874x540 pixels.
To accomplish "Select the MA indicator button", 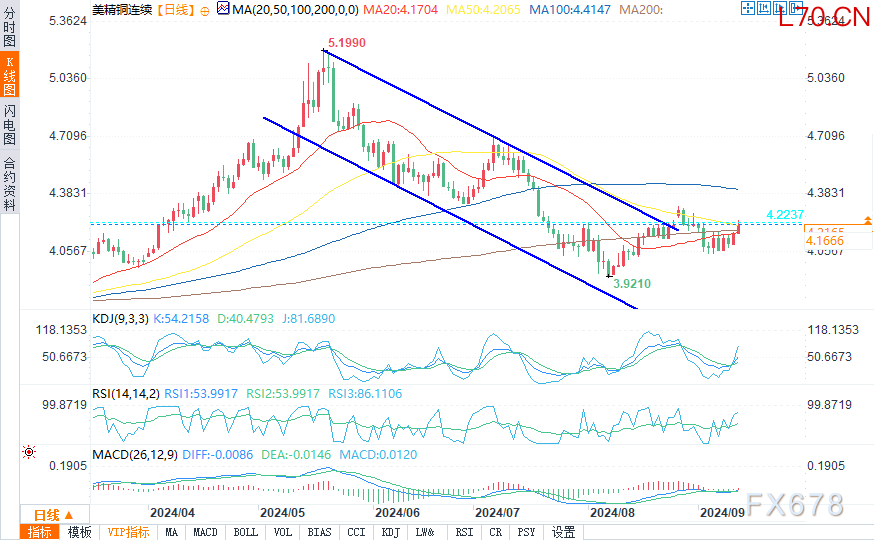I will tap(172, 532).
